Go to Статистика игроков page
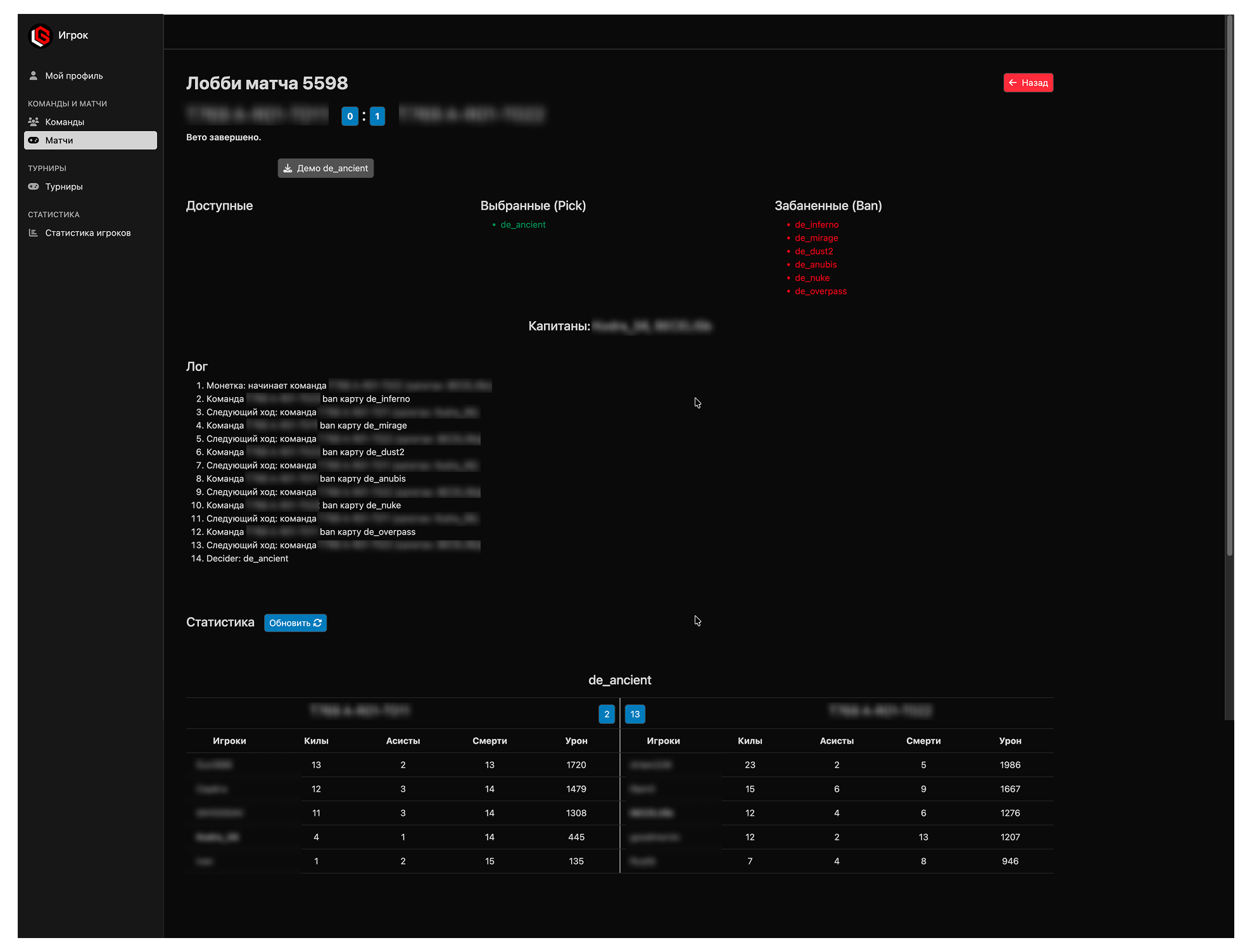1252x952 pixels. [x=87, y=233]
